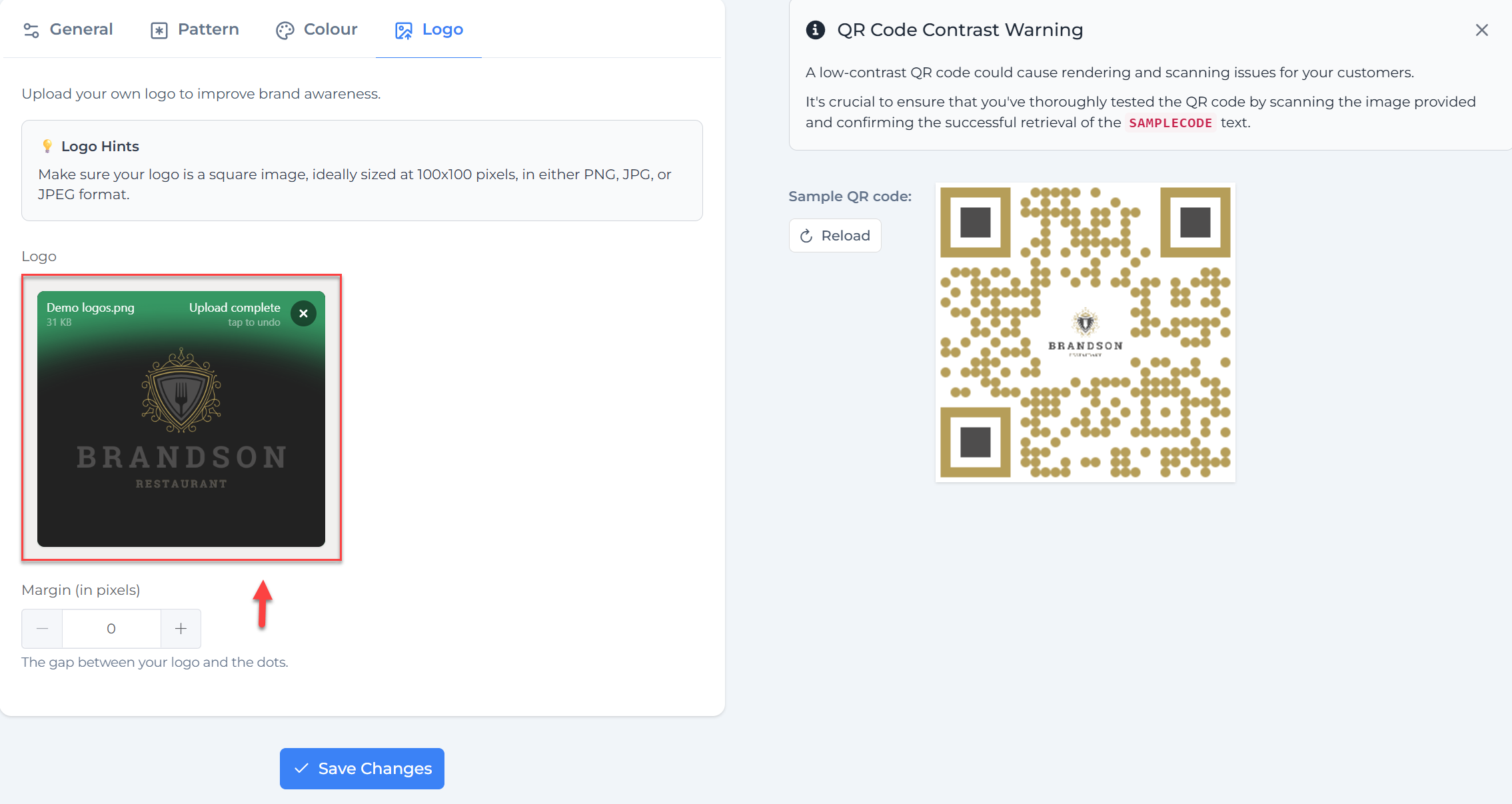Click the '31 KB' file size text
Screen dimensions: 1512x804
pos(59,322)
